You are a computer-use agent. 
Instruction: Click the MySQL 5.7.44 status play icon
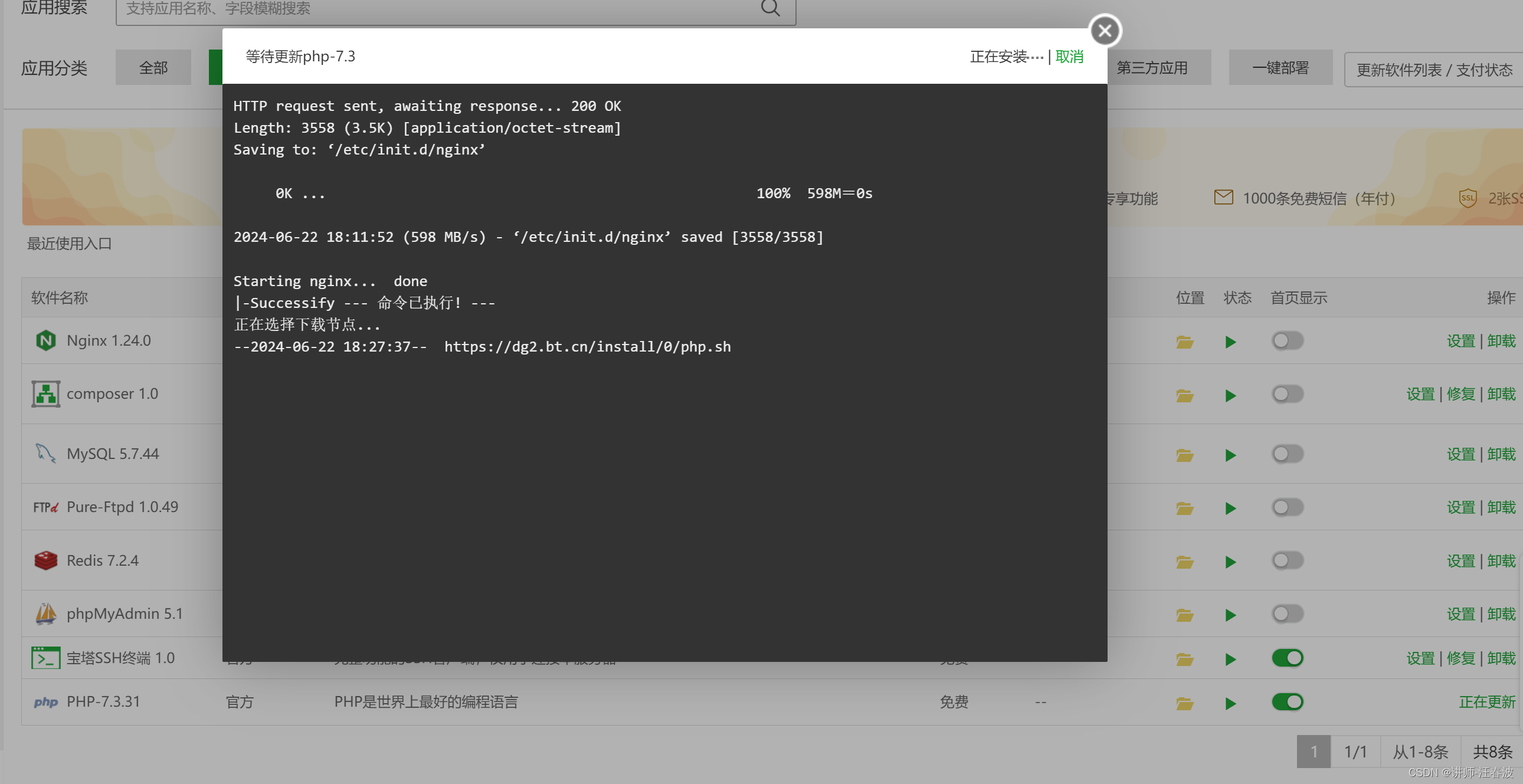1231,455
